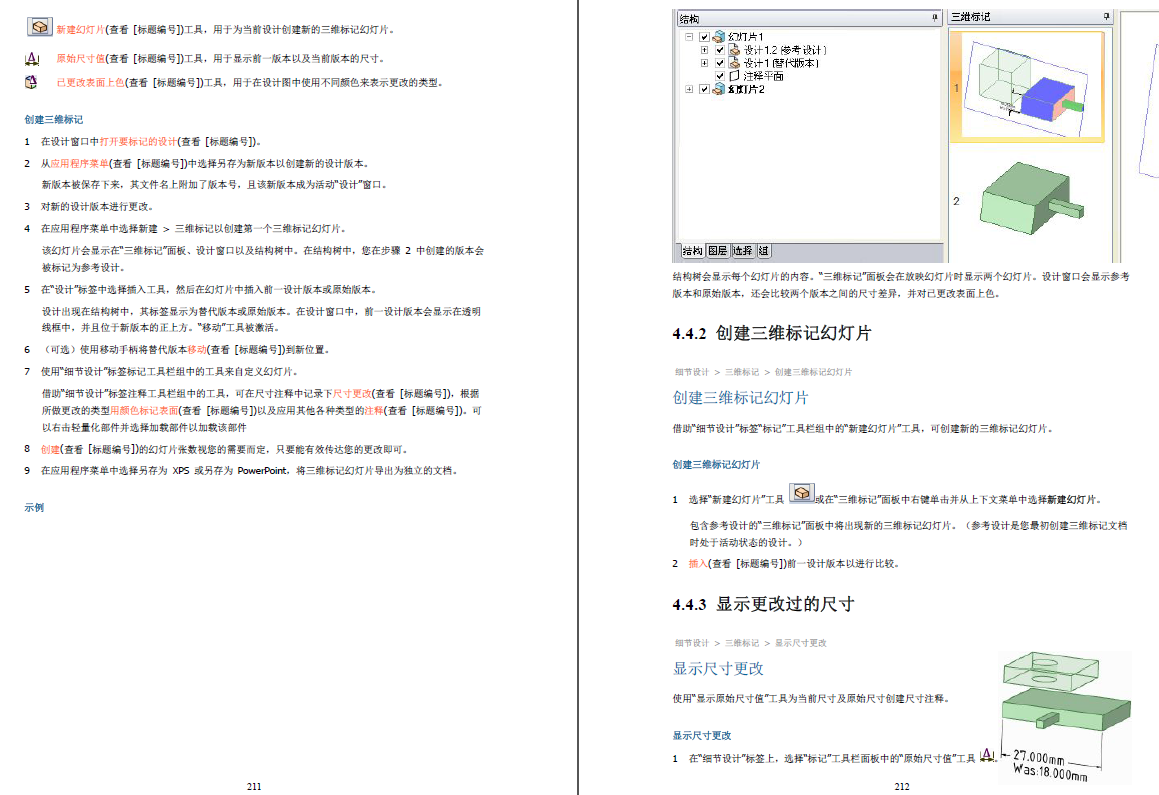Screen dimensions: 1159x795
Task: Uncheck the 设计1 (替代版本) checkbox
Action: pyautogui.click(x=720, y=63)
